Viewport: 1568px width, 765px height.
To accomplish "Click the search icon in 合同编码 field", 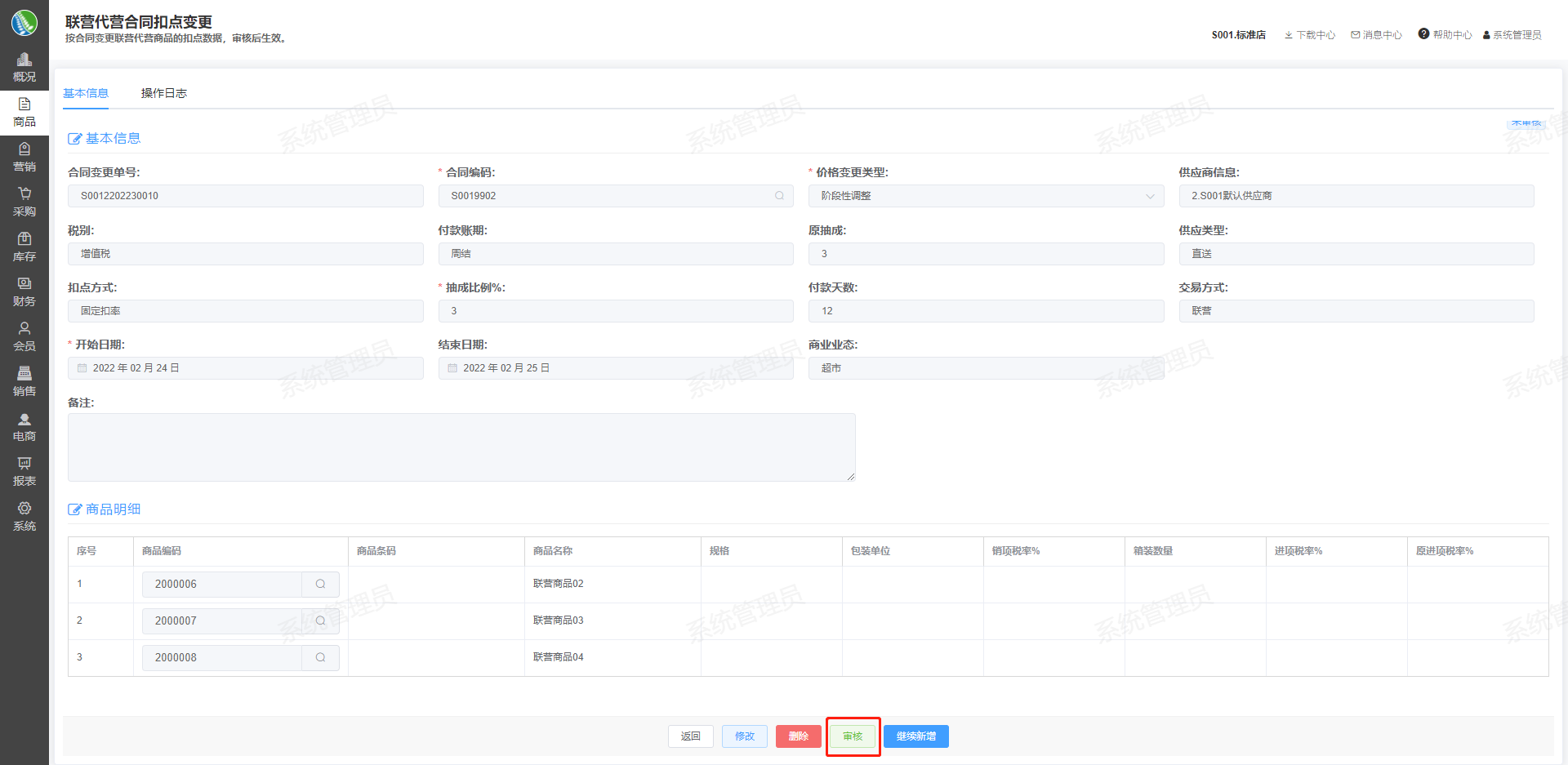I will [x=779, y=196].
